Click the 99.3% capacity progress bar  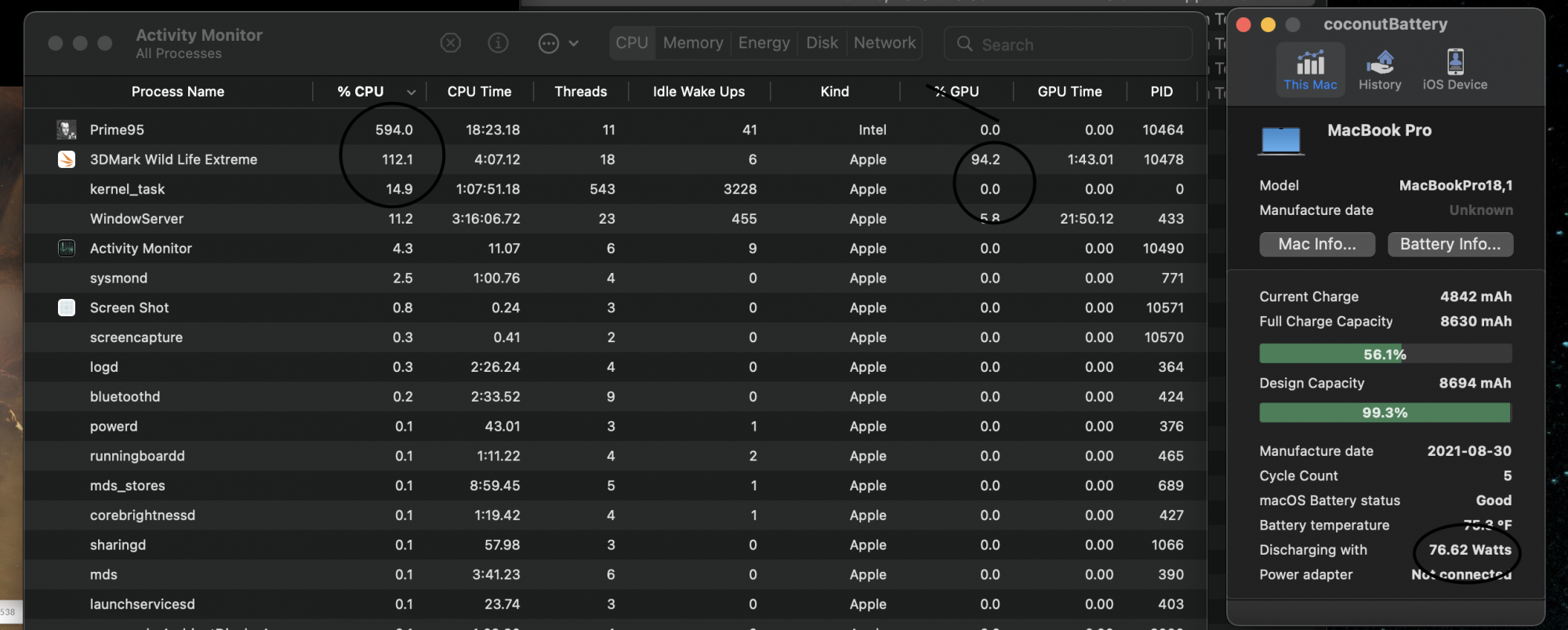coord(1385,413)
